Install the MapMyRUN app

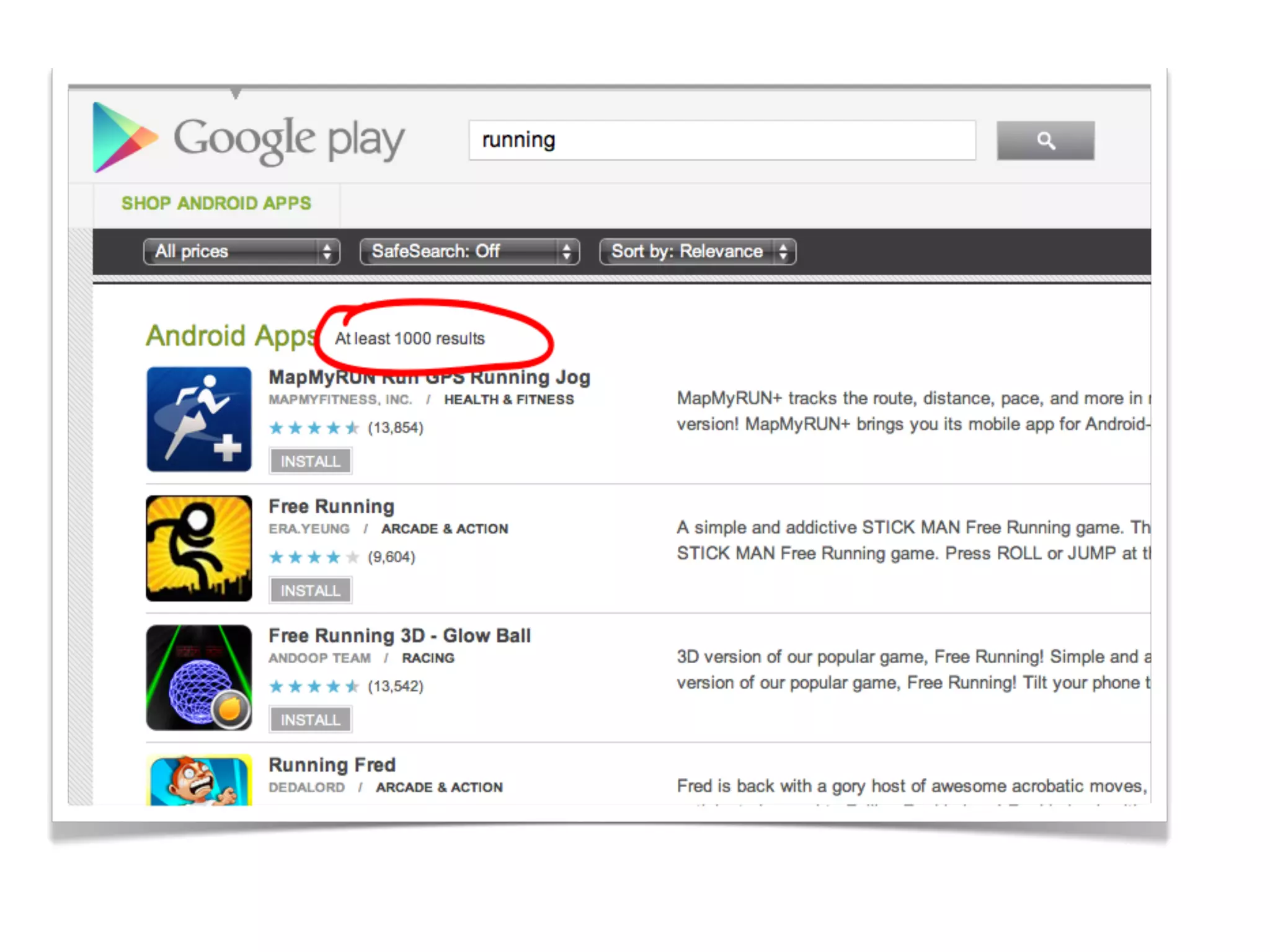point(311,461)
